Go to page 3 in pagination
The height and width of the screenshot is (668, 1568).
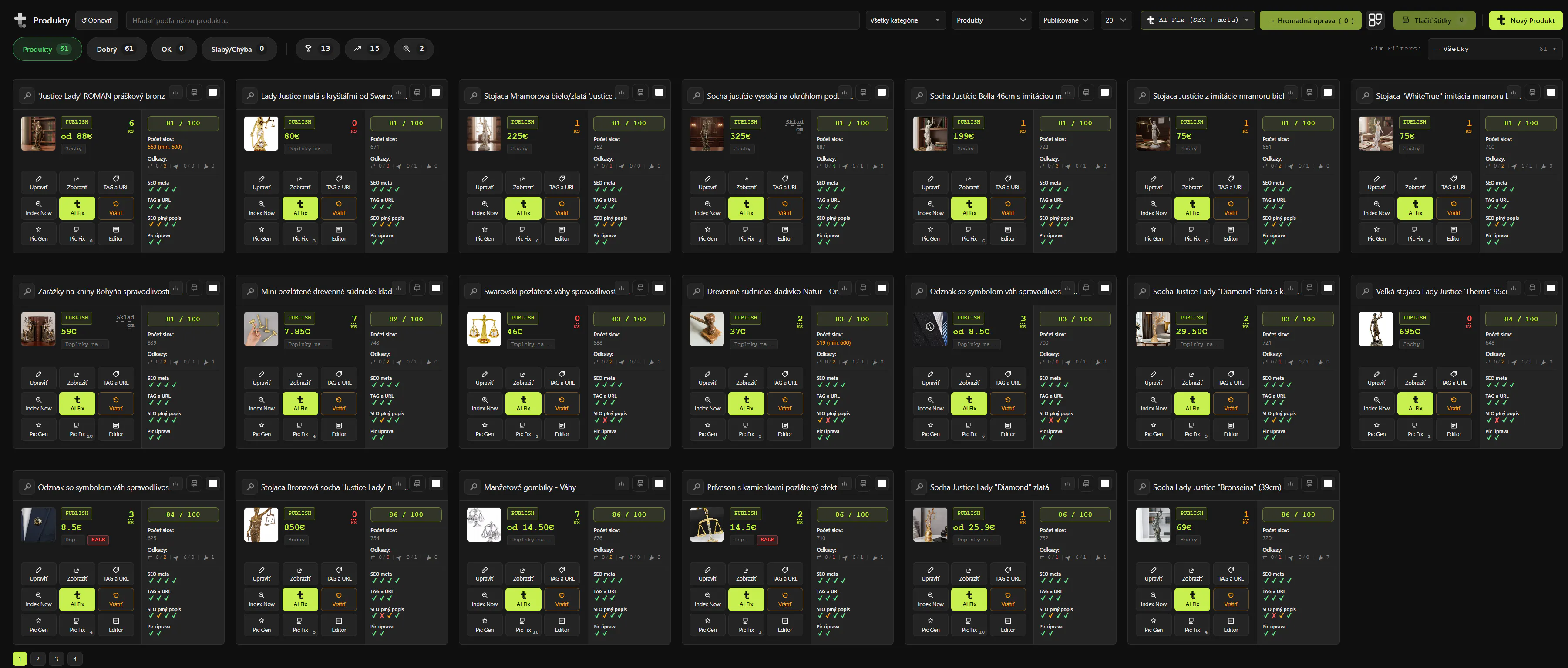point(57,659)
